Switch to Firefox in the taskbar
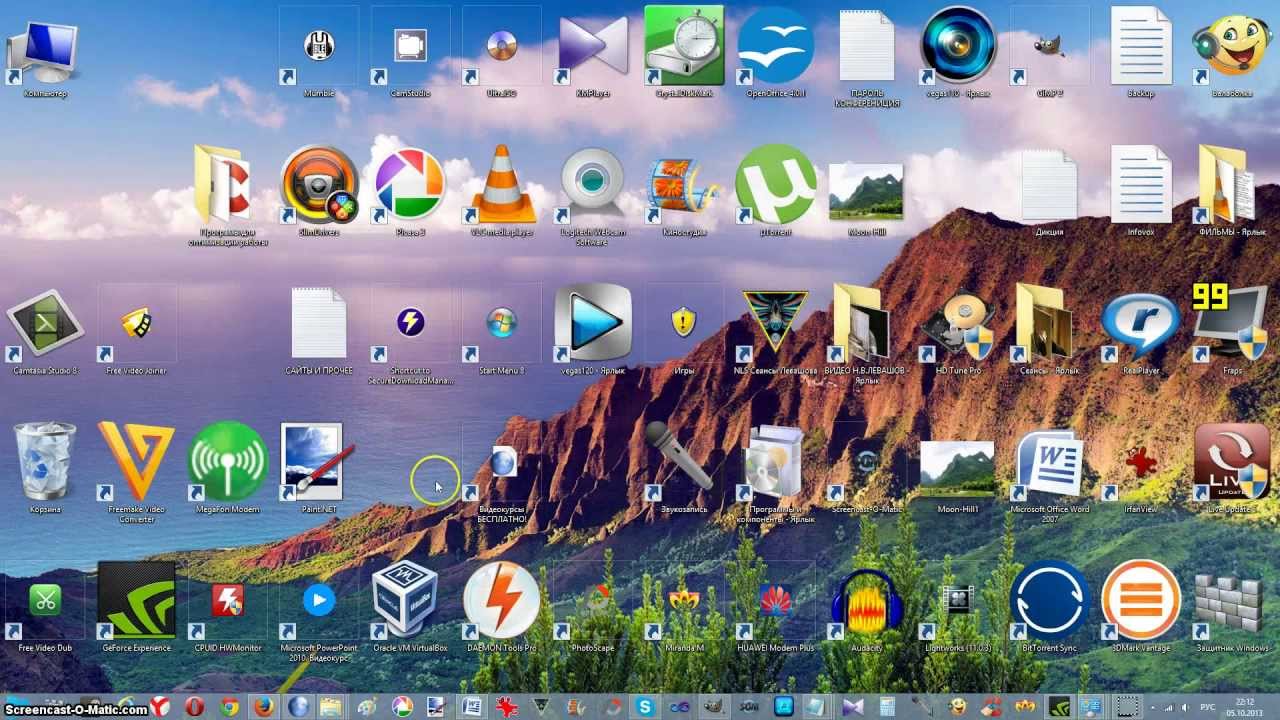Viewport: 1280px width, 720px height. [264, 706]
